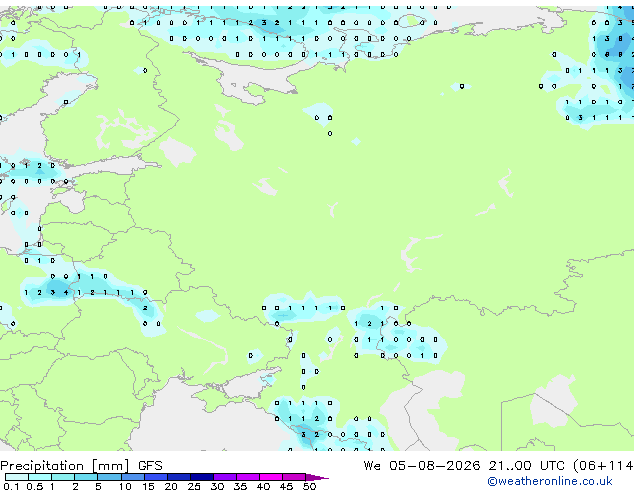Click the 1–2 mm legend color segment
Viewport: 634px width, 490px height.
(63, 477)
